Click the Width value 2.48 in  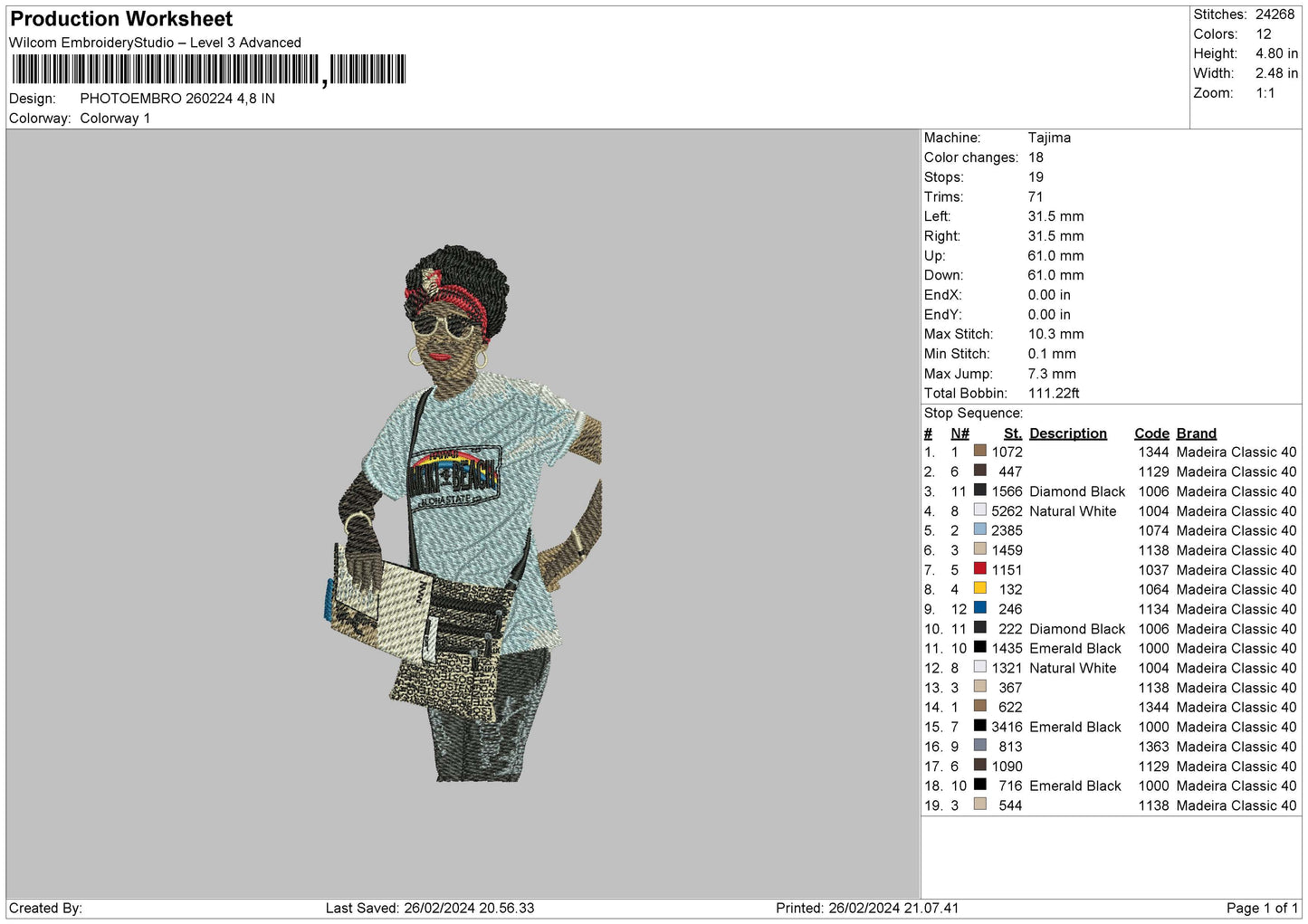tap(1276, 73)
